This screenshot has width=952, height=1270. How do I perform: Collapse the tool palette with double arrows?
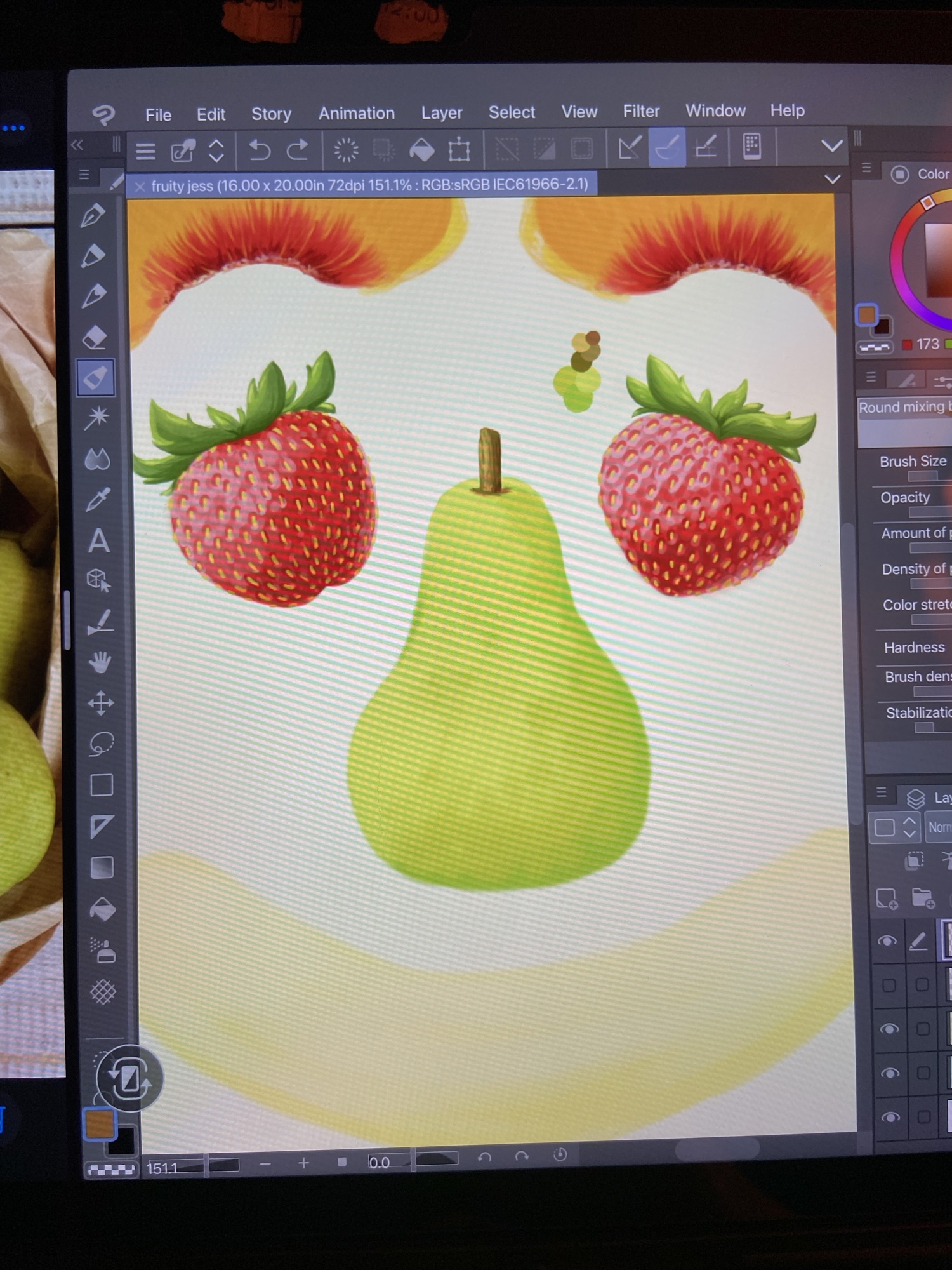pos(77,145)
